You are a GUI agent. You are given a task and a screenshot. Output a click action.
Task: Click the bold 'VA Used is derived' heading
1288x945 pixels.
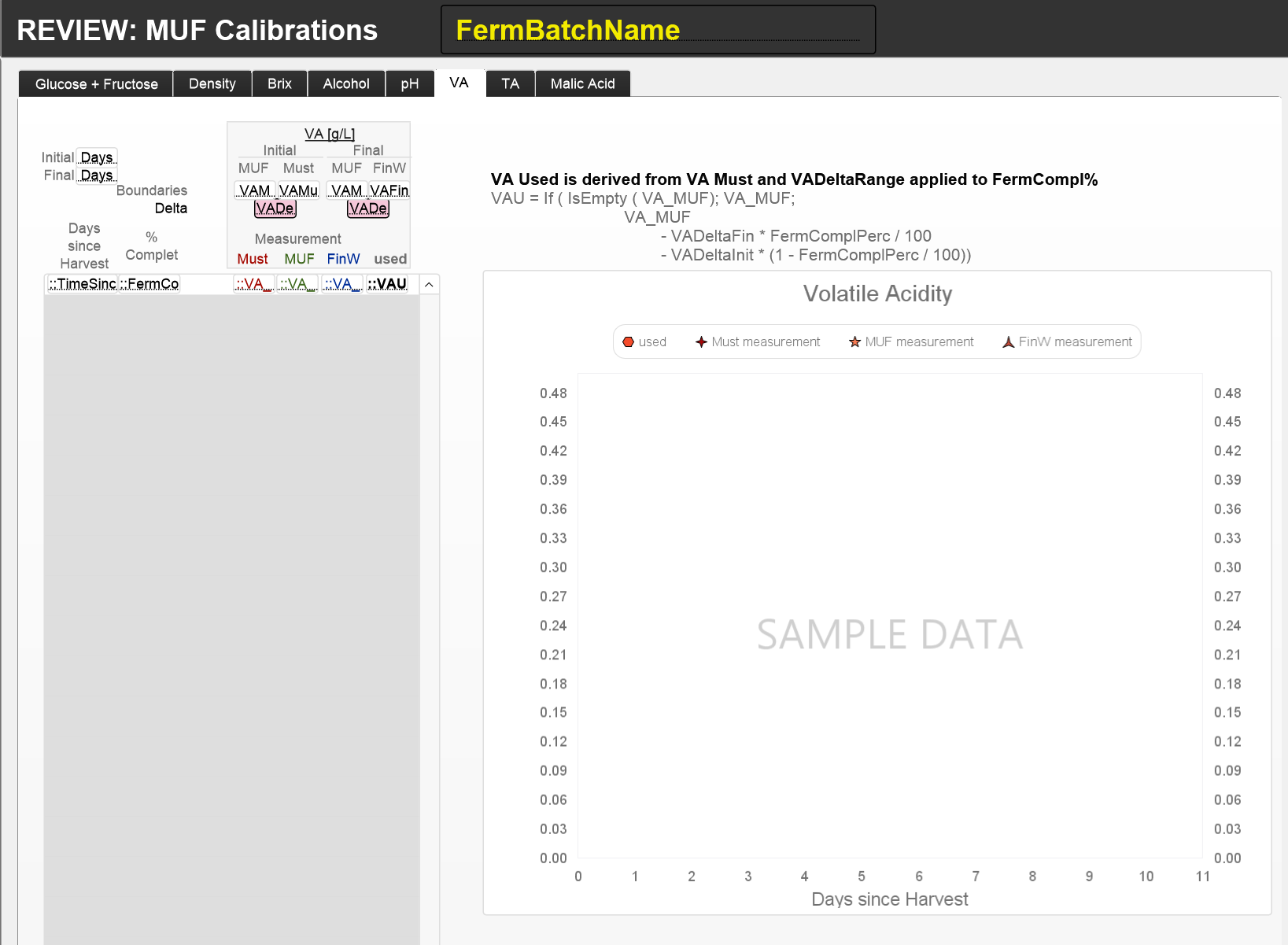tap(794, 179)
